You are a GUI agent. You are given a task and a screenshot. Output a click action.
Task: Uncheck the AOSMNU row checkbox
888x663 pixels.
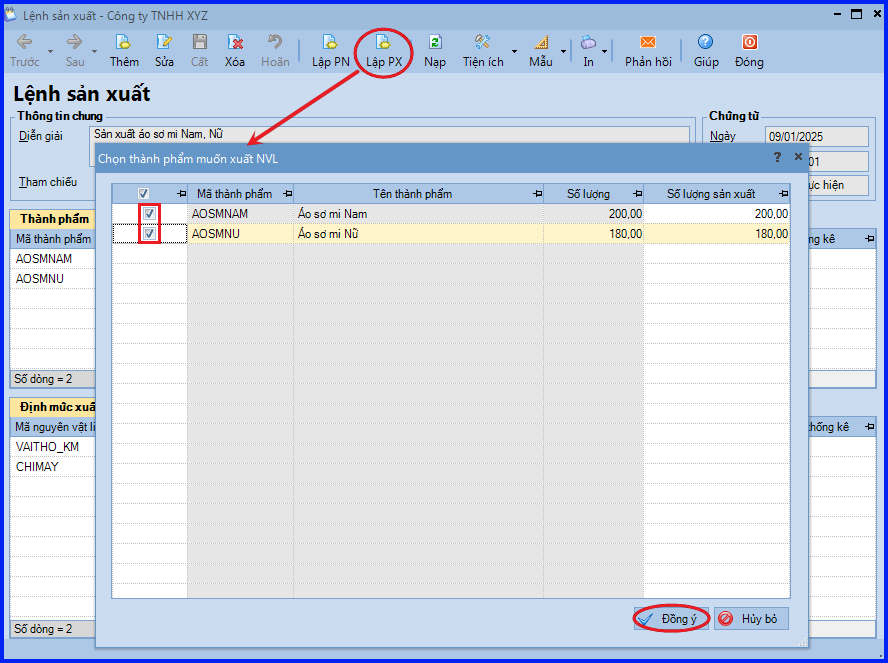tap(150, 233)
